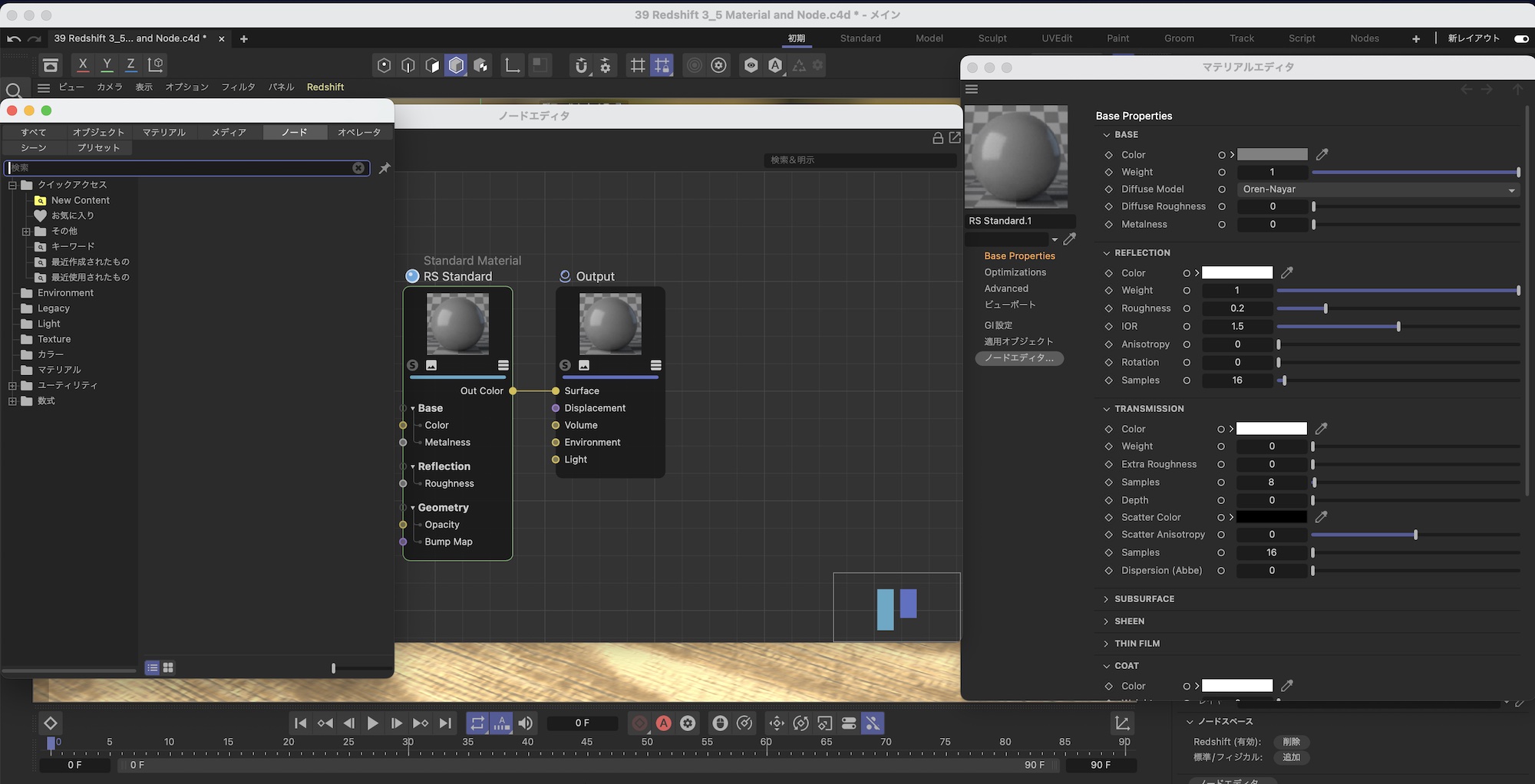This screenshot has width=1535, height=784.
Task: Toggle the new layout switch
Action: tap(1520, 38)
